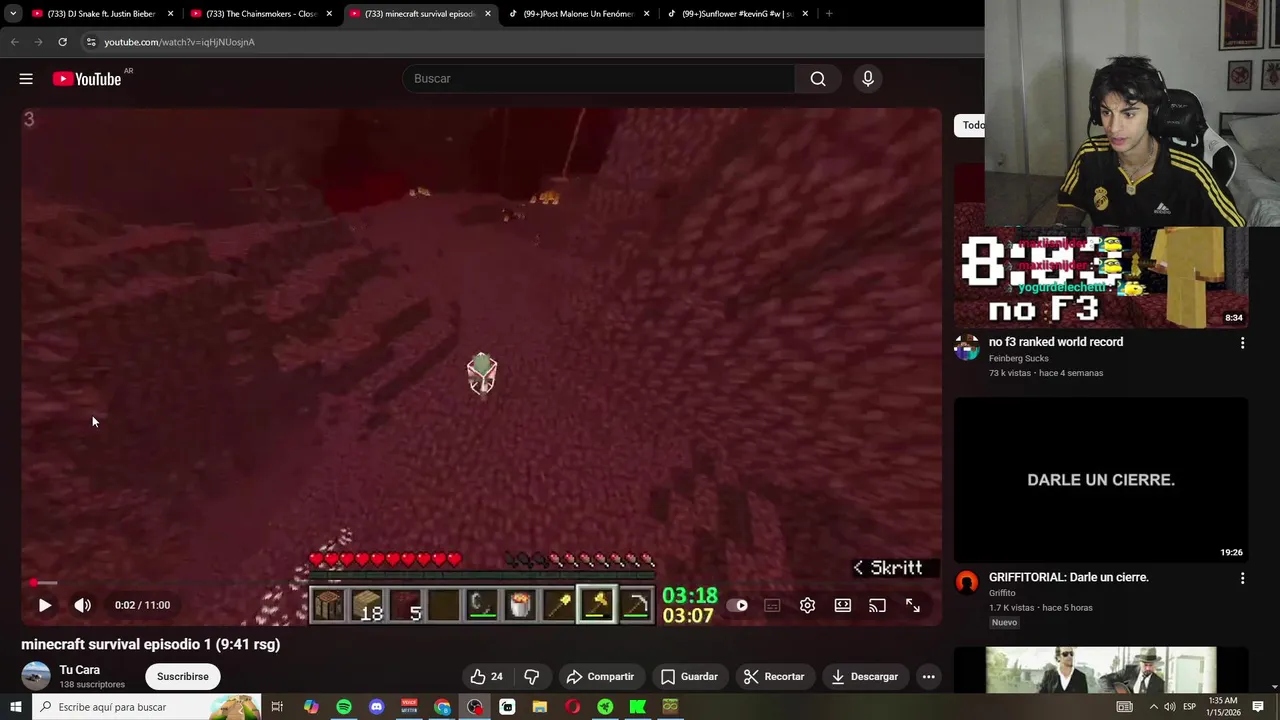The width and height of the screenshot is (1280, 720).
Task: Toggle subtitles on the video
Action: [772, 605]
